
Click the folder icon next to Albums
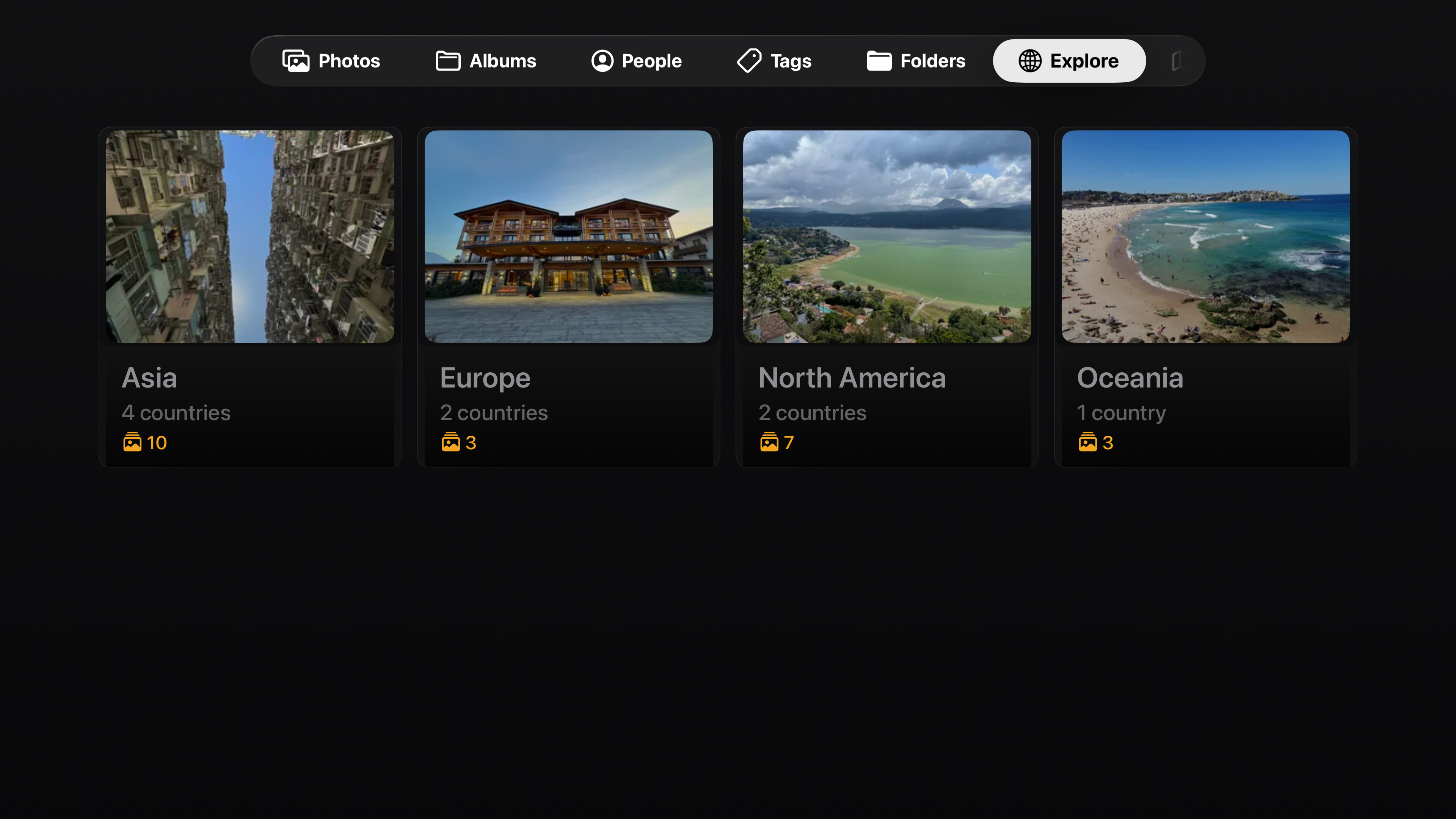(x=447, y=61)
